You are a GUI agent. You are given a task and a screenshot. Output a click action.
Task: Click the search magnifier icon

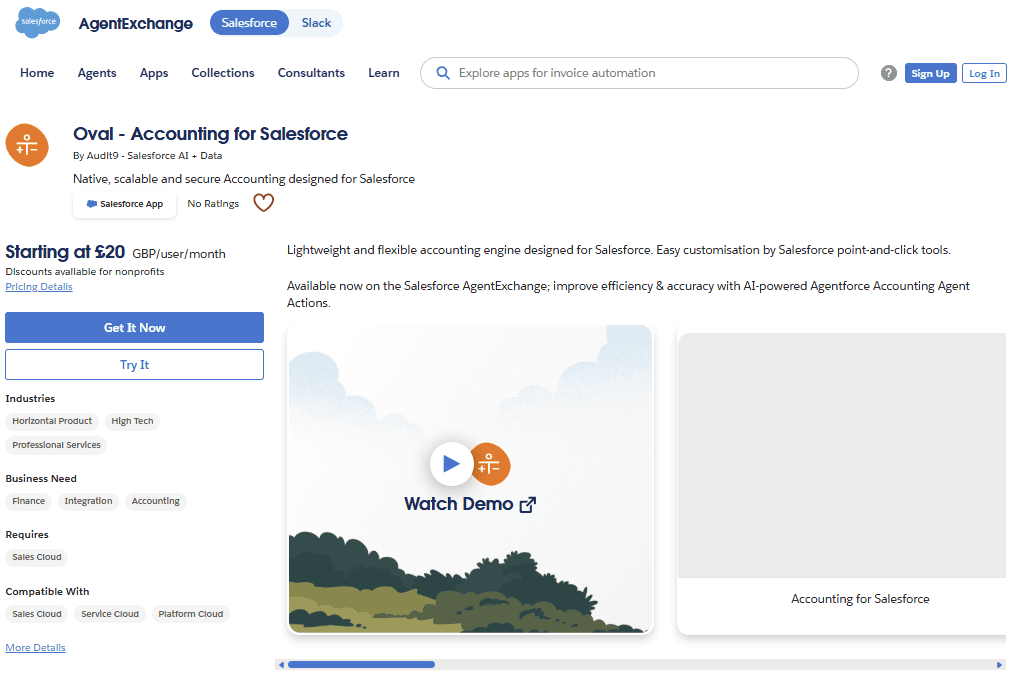443,73
